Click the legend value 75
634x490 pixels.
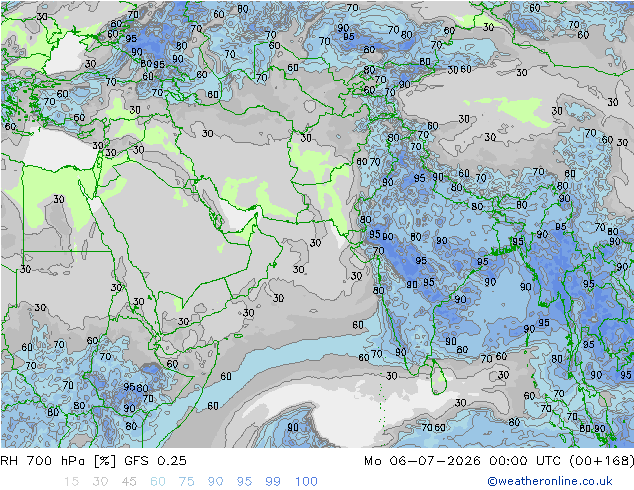click(x=186, y=482)
